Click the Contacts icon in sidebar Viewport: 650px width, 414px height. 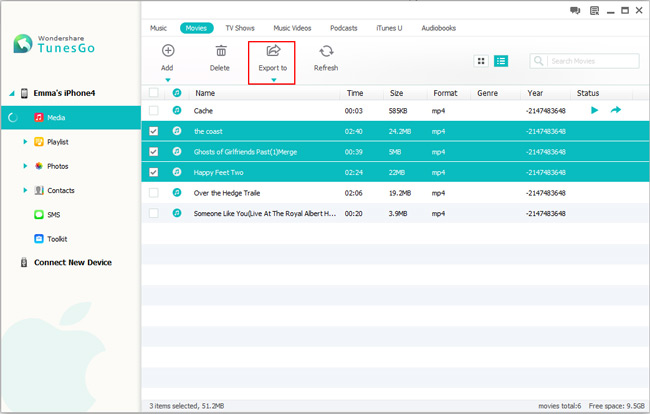tap(39, 190)
